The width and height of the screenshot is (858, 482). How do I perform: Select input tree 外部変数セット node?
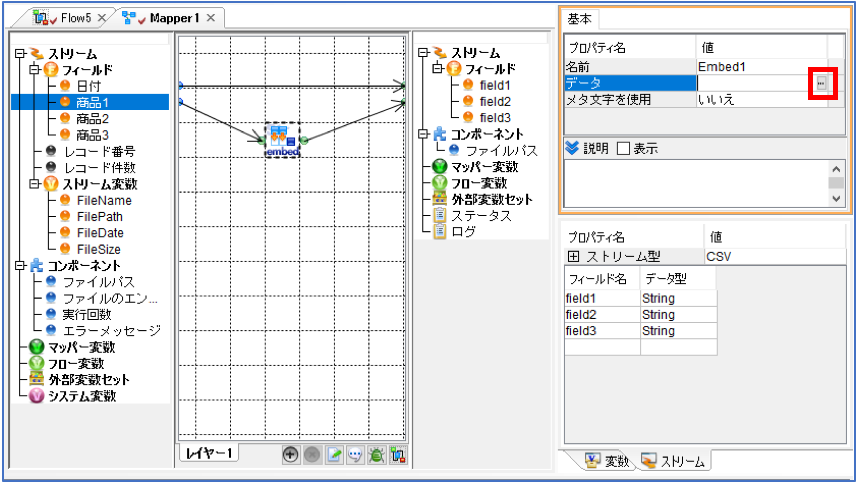[89, 379]
